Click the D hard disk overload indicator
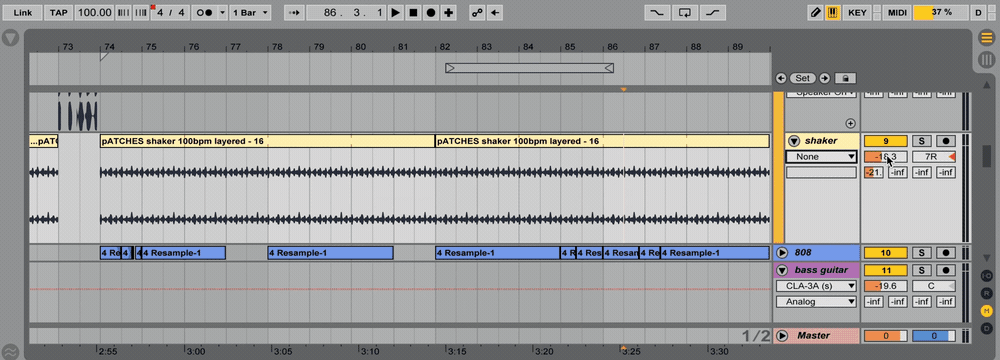The image size is (1000, 360). coord(978,12)
